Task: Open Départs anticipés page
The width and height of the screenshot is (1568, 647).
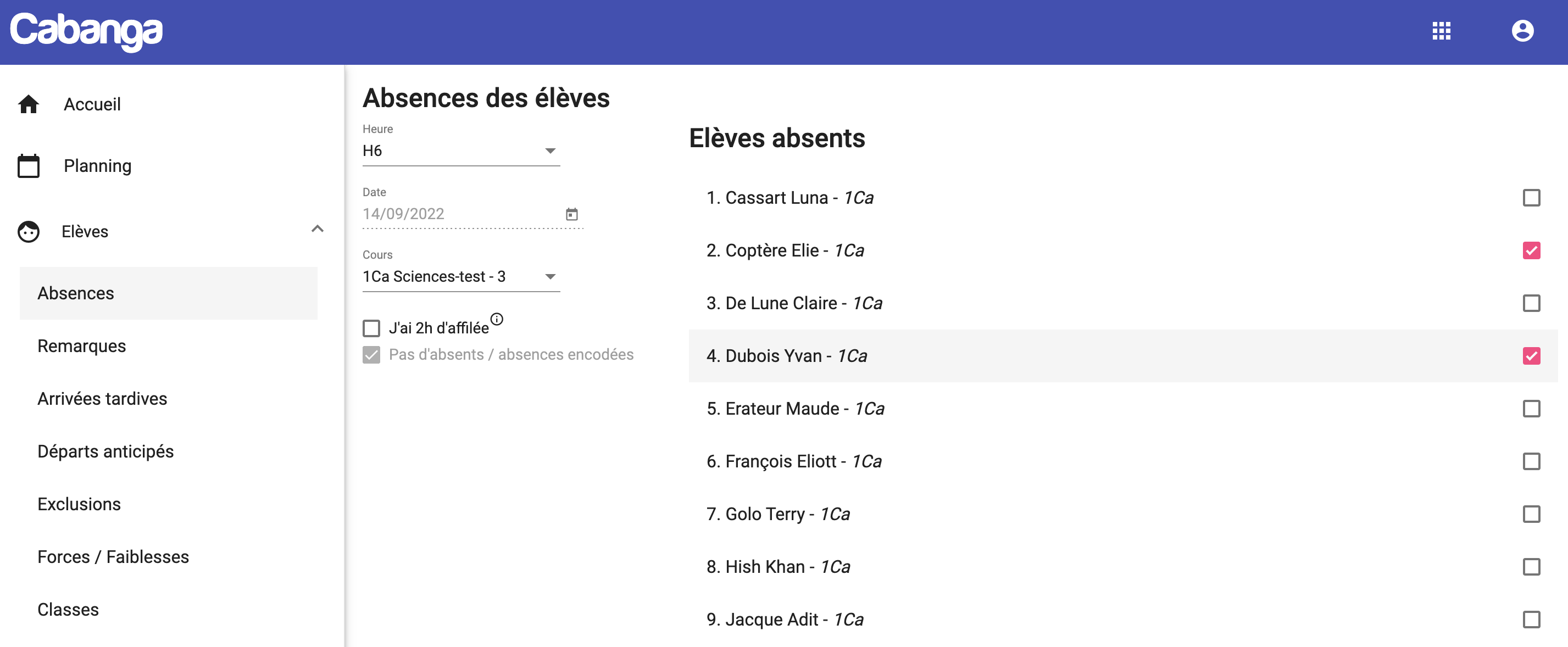Action: tap(105, 451)
